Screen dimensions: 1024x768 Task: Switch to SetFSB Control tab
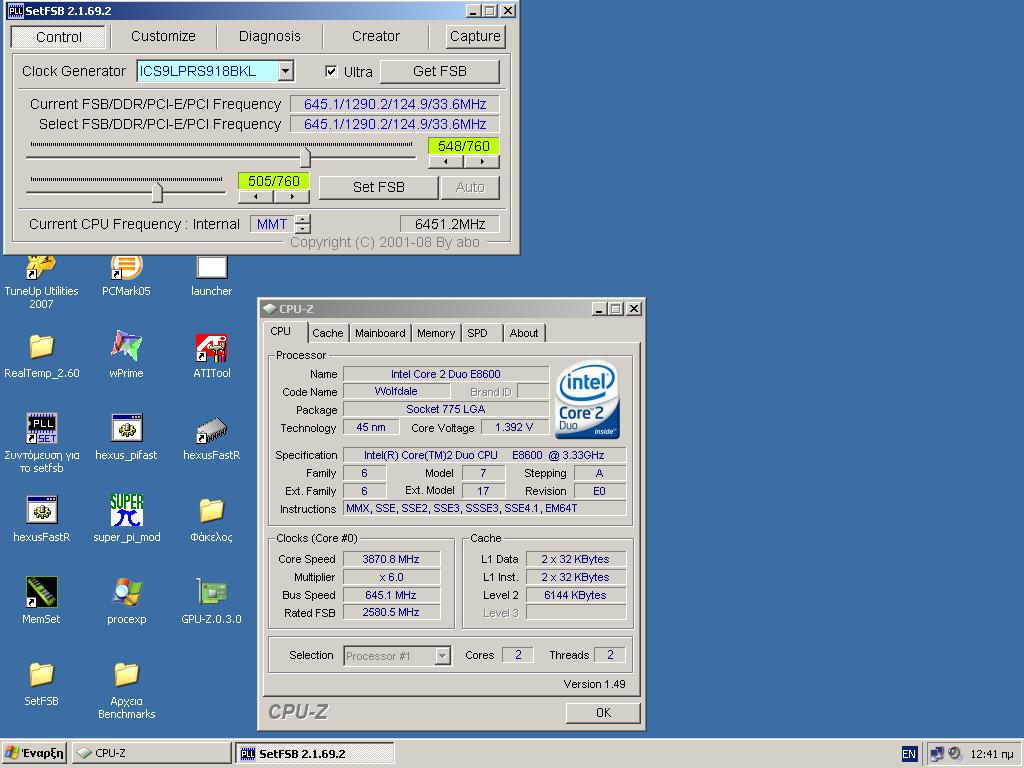[58, 37]
